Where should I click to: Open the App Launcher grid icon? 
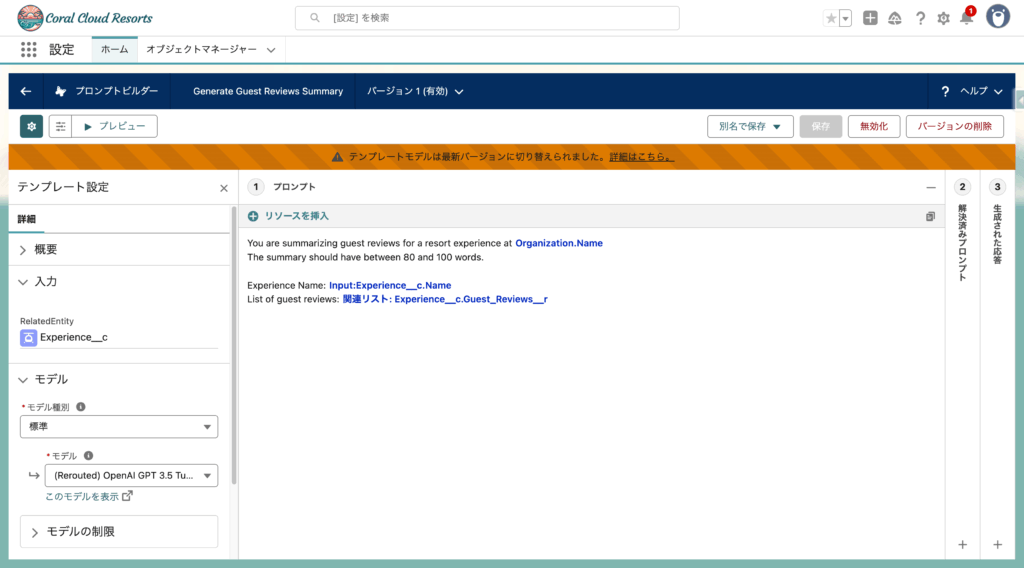29,49
